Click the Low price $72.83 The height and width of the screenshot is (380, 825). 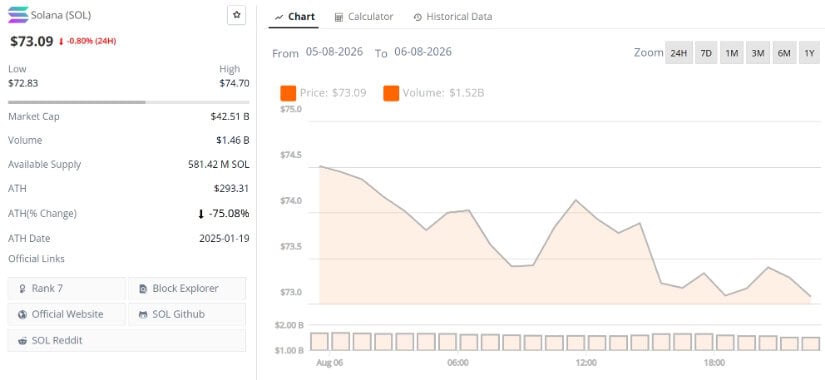[x=23, y=83]
